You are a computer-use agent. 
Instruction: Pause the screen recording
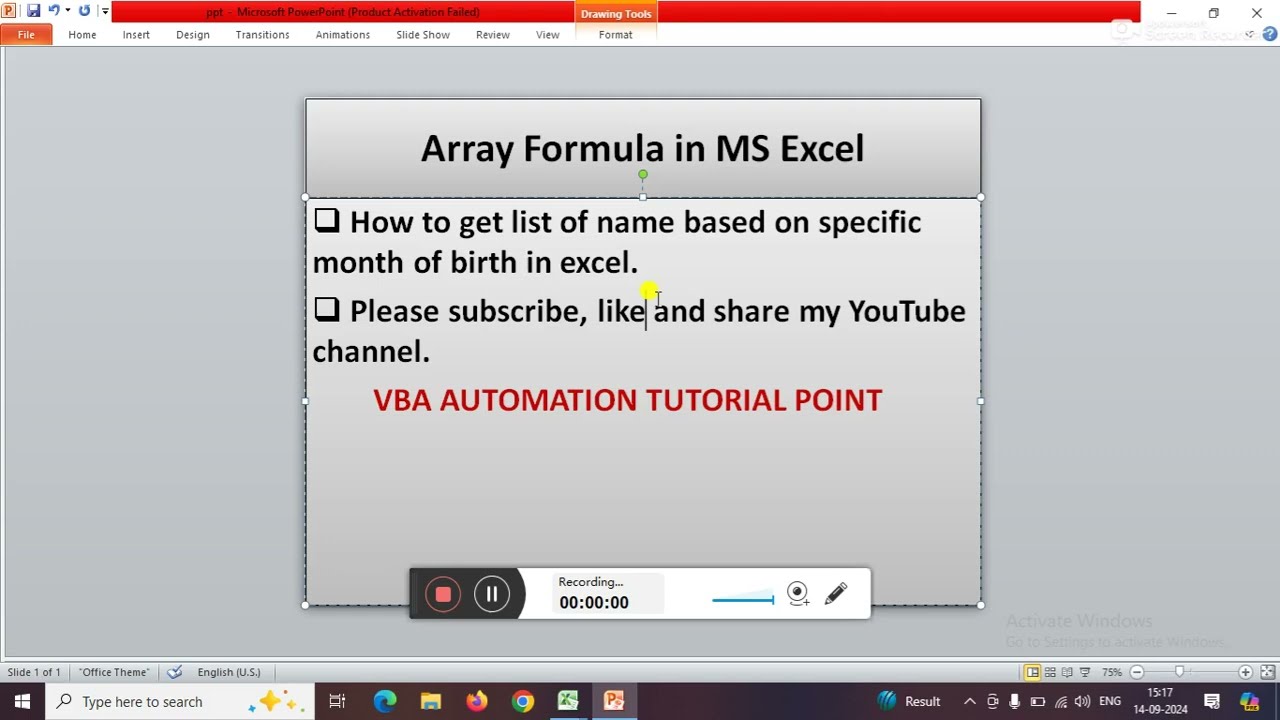[492, 594]
